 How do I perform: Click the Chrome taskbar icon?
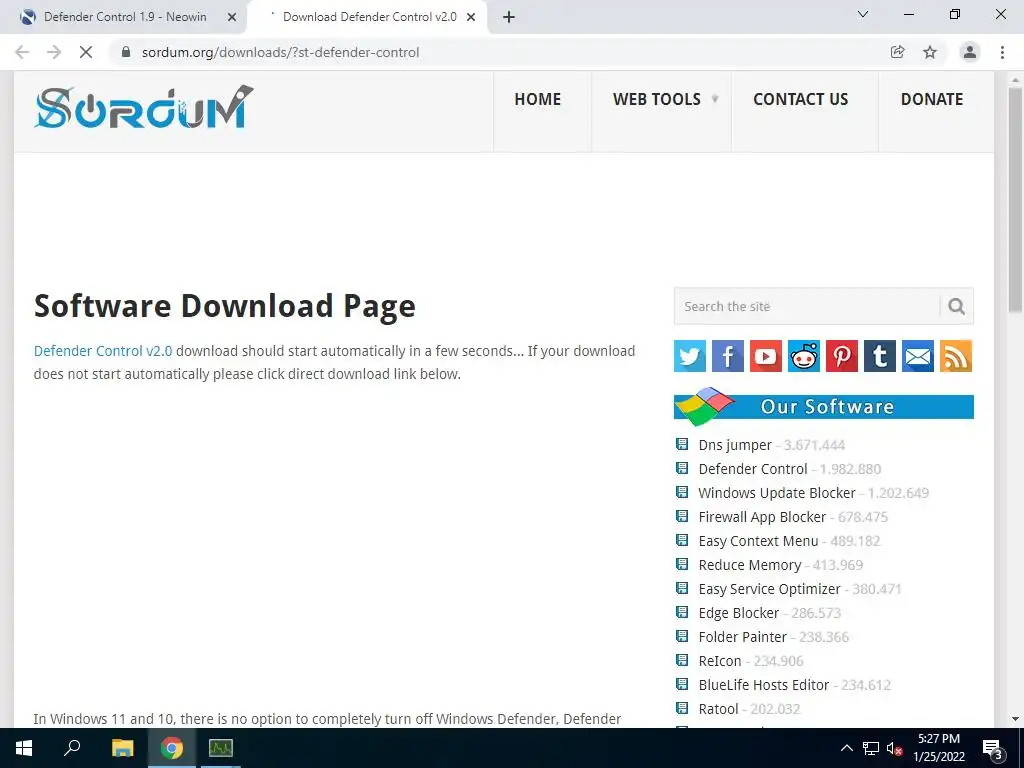[x=172, y=748]
